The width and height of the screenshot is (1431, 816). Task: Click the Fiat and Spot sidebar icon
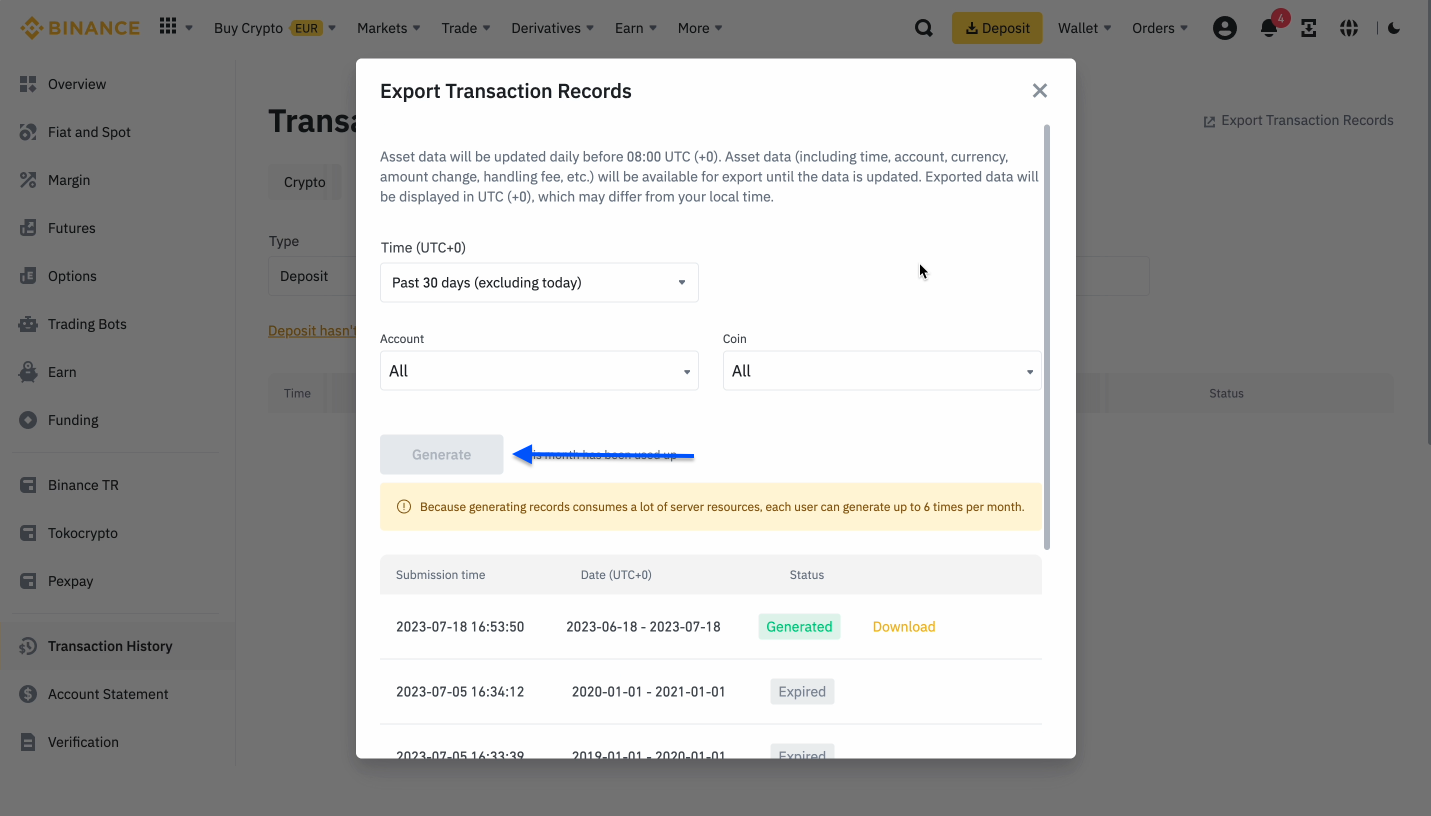coord(28,132)
